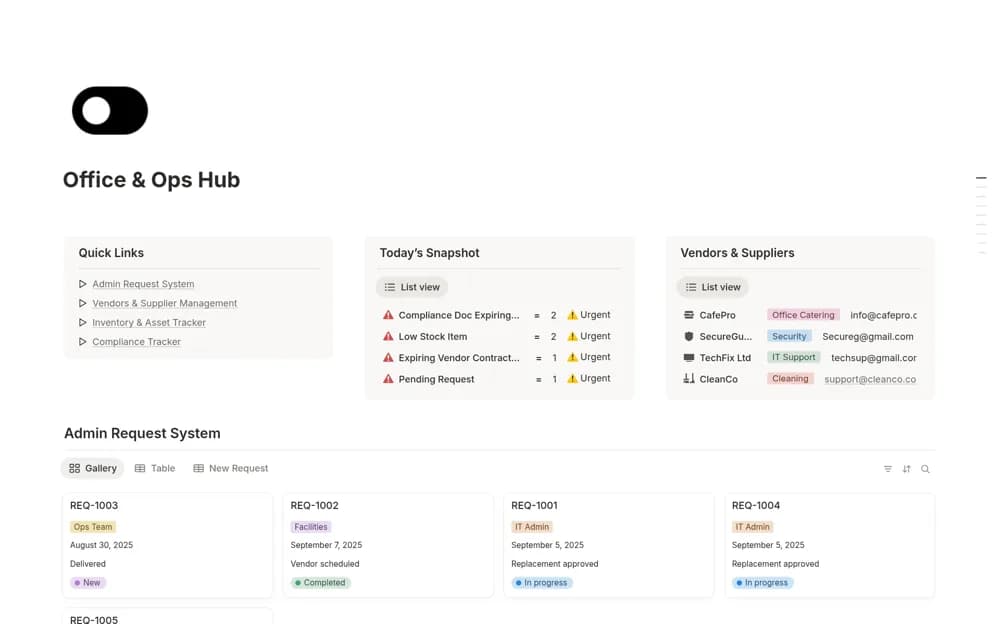The width and height of the screenshot is (1000, 624).
Task: Click the yellow warning icon in Compliance Doc row
Action: coord(572,315)
